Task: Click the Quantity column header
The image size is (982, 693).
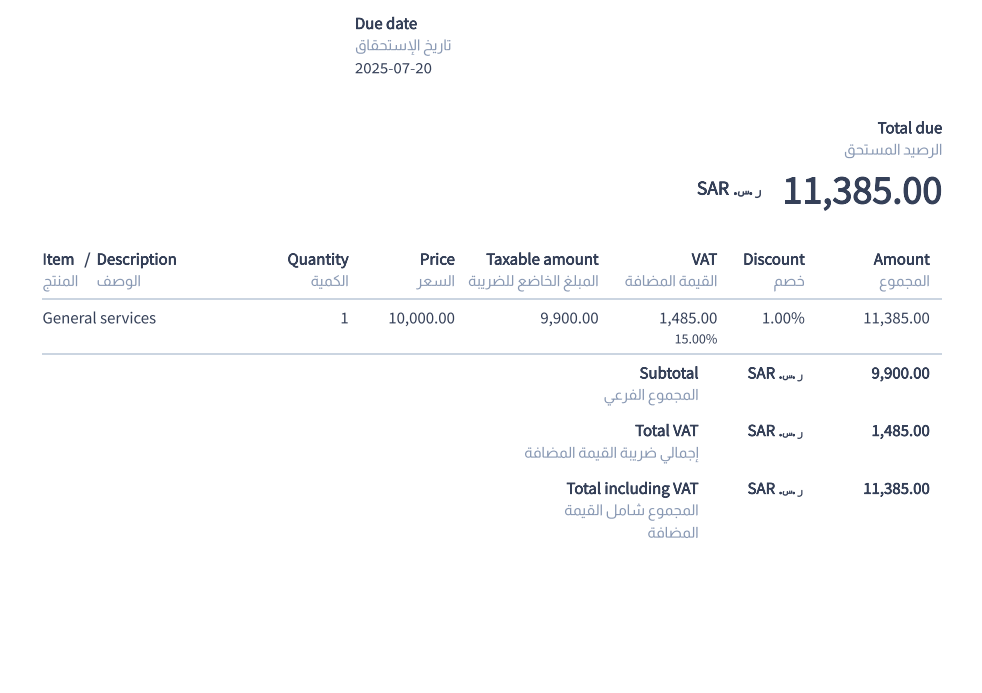Action: [317, 260]
